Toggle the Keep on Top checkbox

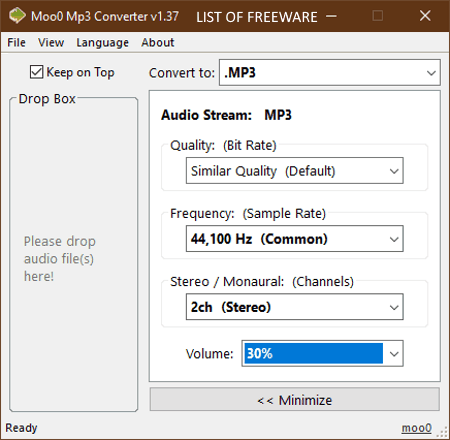pyautogui.click(x=36, y=72)
